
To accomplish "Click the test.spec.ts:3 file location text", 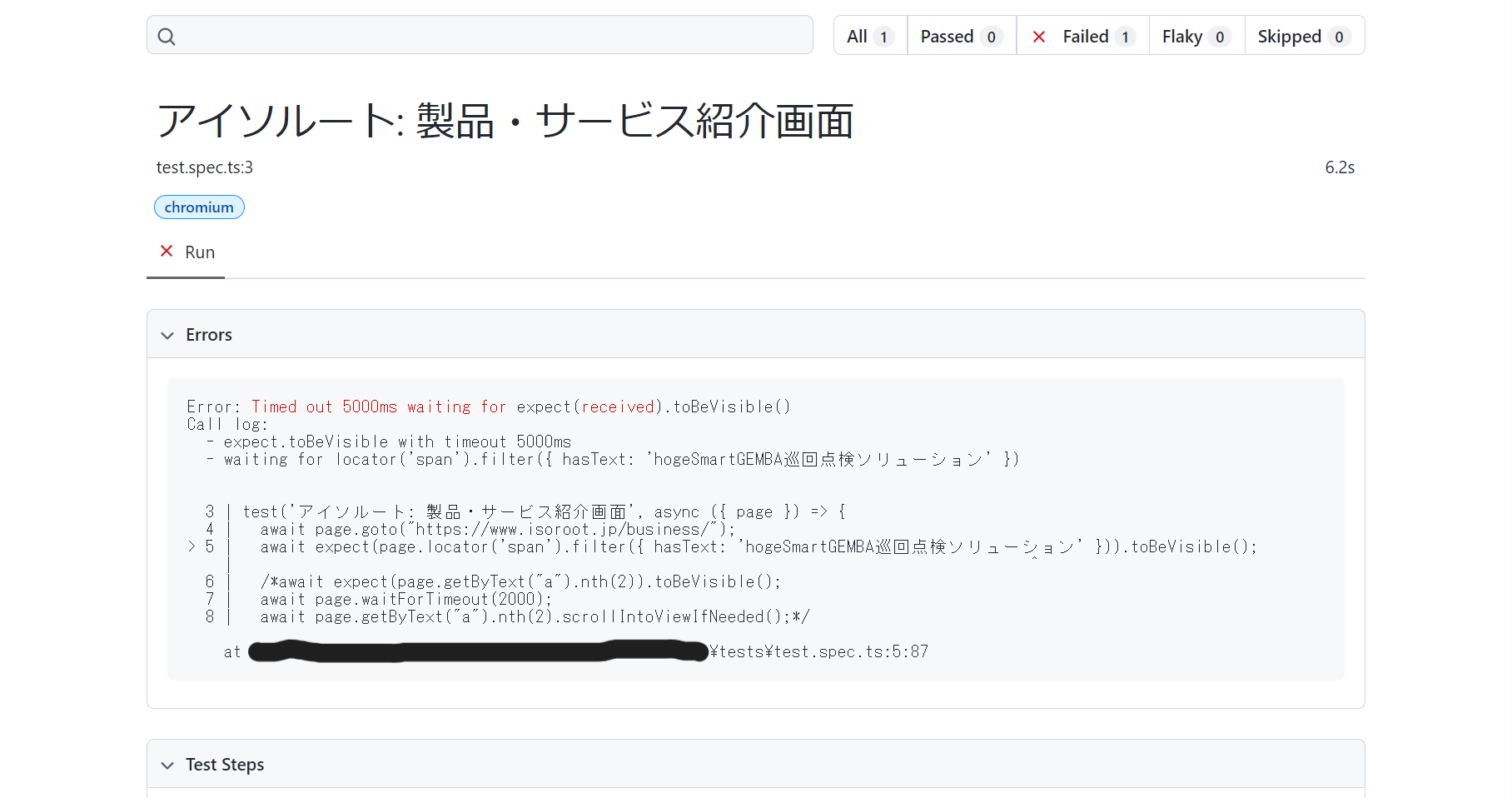I will (205, 167).
